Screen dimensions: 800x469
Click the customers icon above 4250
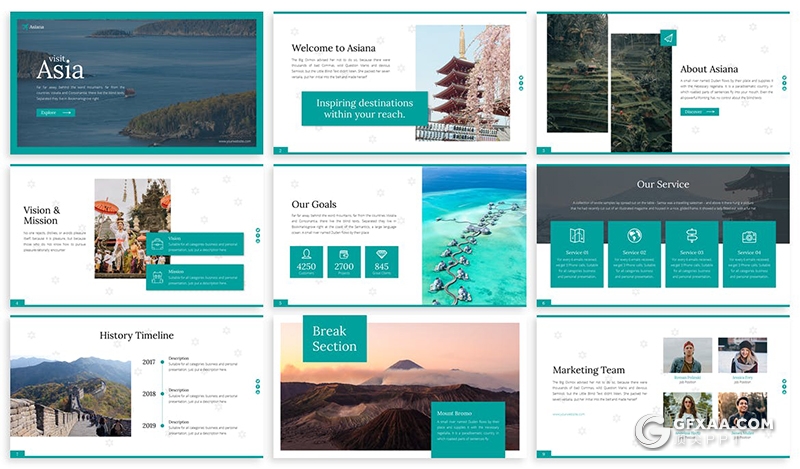307,254
